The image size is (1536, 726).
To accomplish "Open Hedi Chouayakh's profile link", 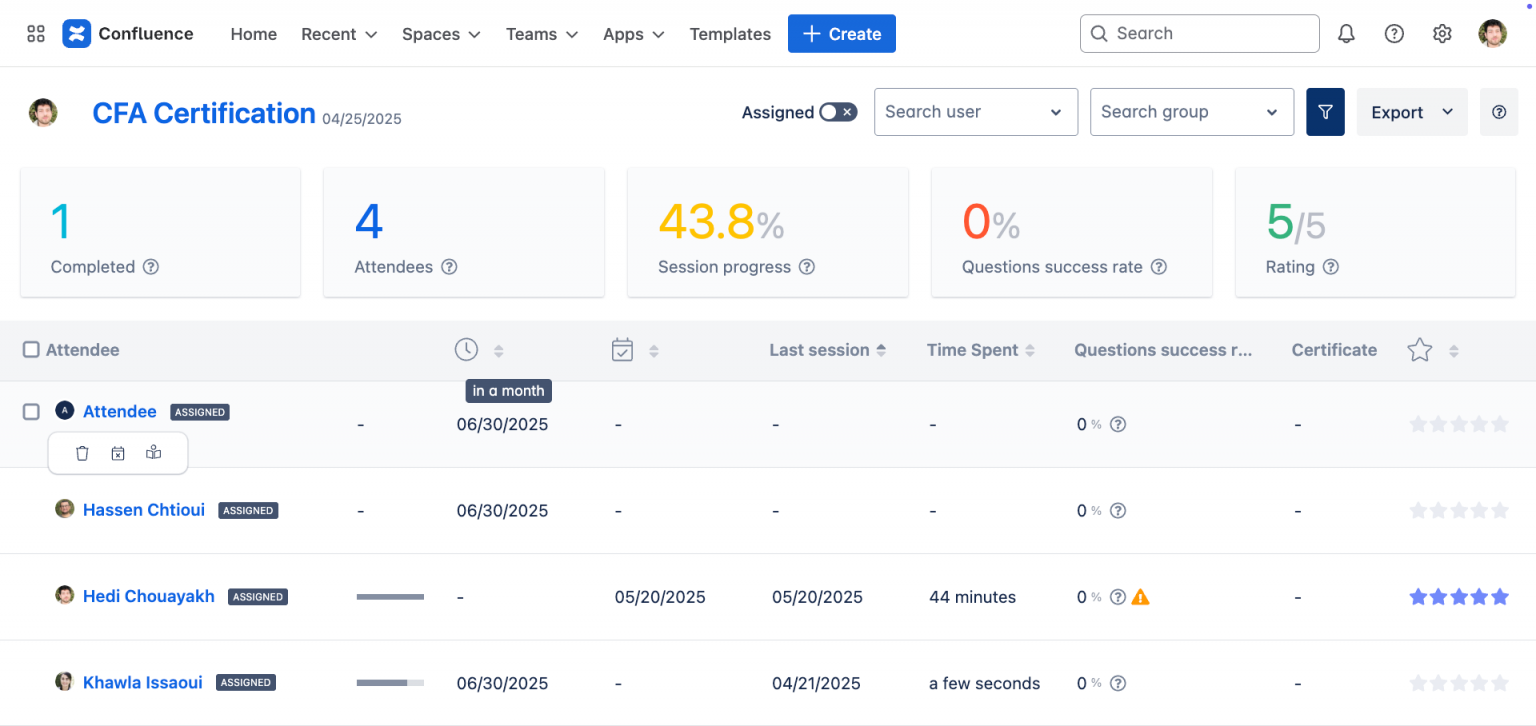I will pyautogui.click(x=148, y=596).
